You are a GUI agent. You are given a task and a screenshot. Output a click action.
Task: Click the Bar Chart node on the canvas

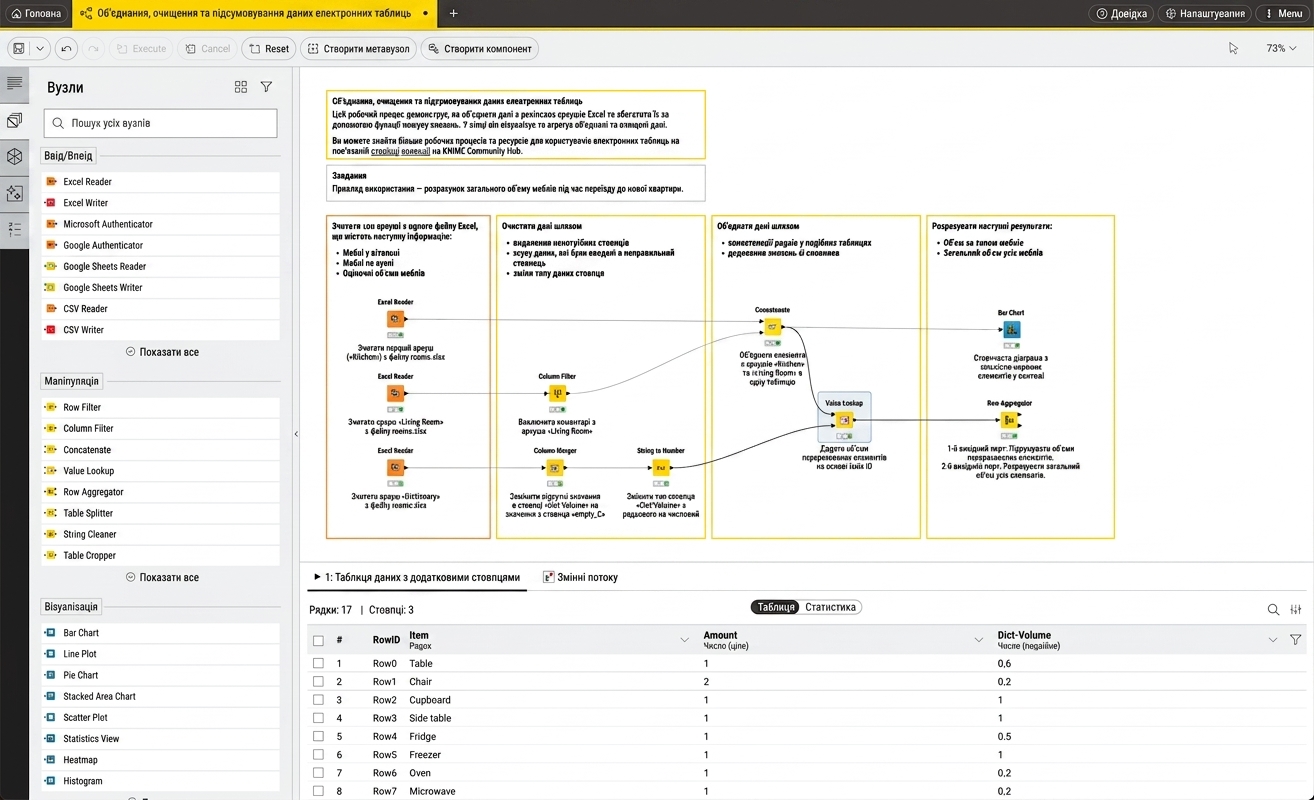click(x=1011, y=329)
